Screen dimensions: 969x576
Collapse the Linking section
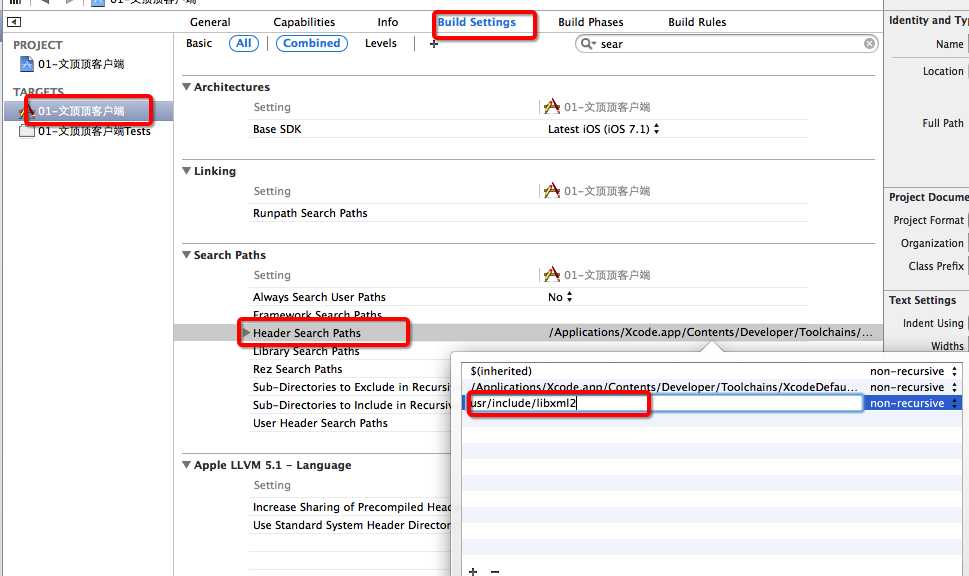point(186,171)
